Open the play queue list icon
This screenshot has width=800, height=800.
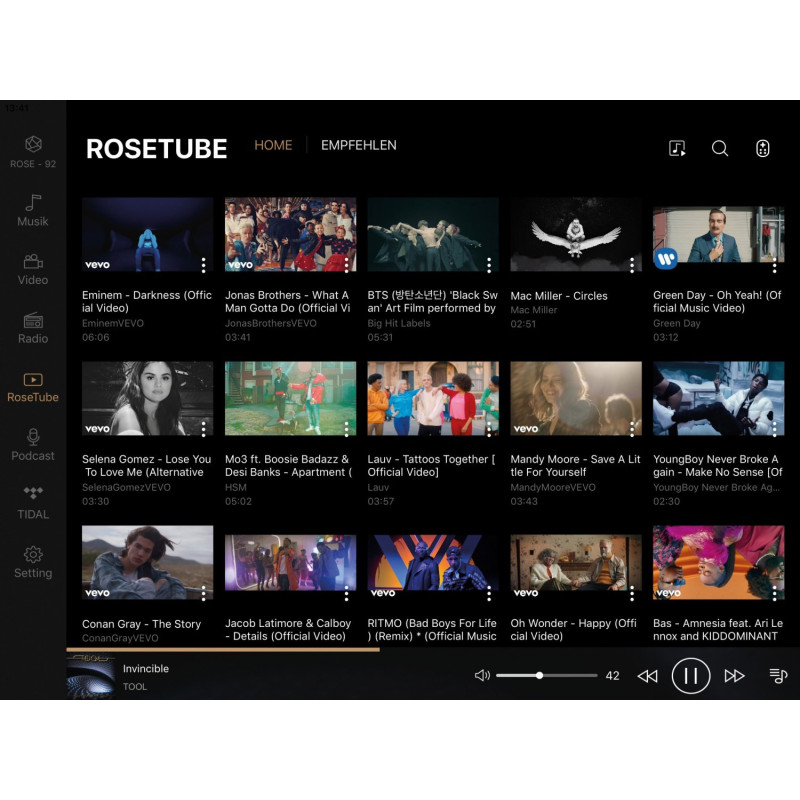point(778,676)
